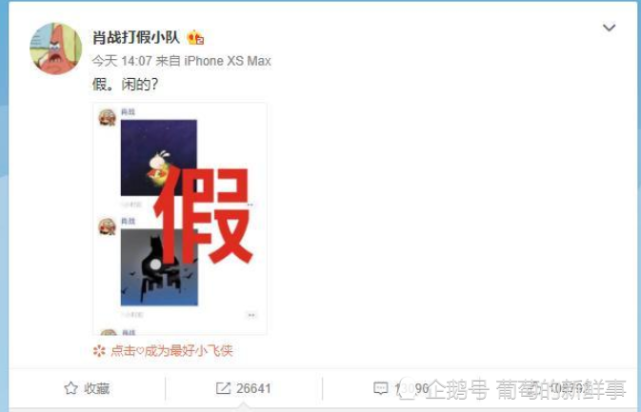Click the comment speech bubble icon
This screenshot has width=641, height=412.
tap(381, 388)
